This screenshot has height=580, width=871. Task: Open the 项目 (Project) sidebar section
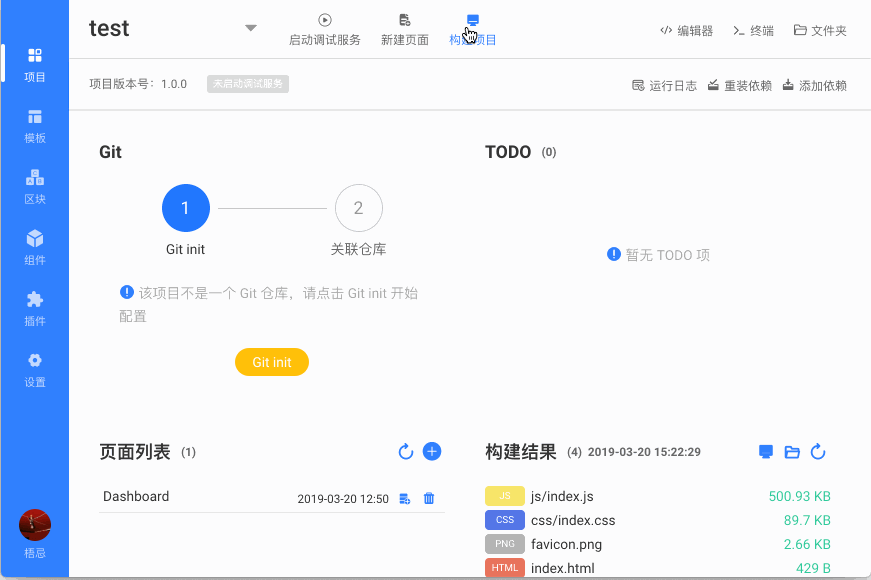pyautogui.click(x=34, y=65)
